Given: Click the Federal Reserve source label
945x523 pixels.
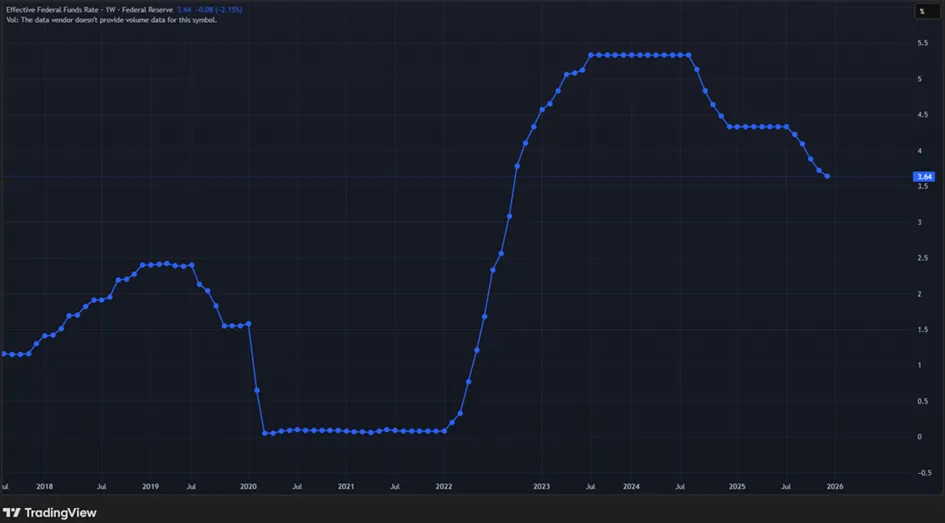Looking at the screenshot, I should (x=147, y=10).
